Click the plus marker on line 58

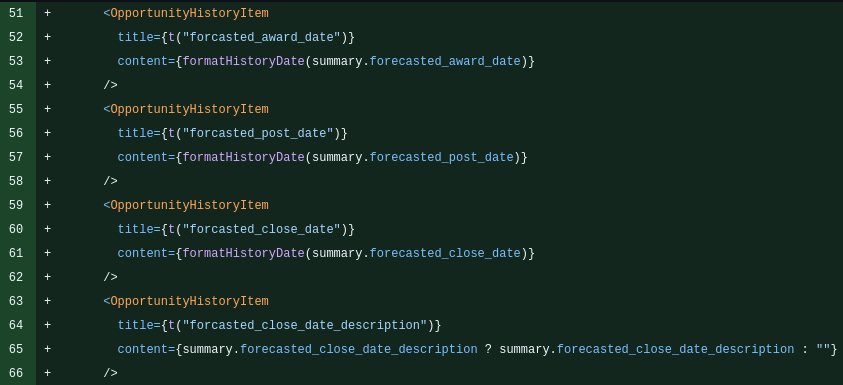[x=47, y=181]
